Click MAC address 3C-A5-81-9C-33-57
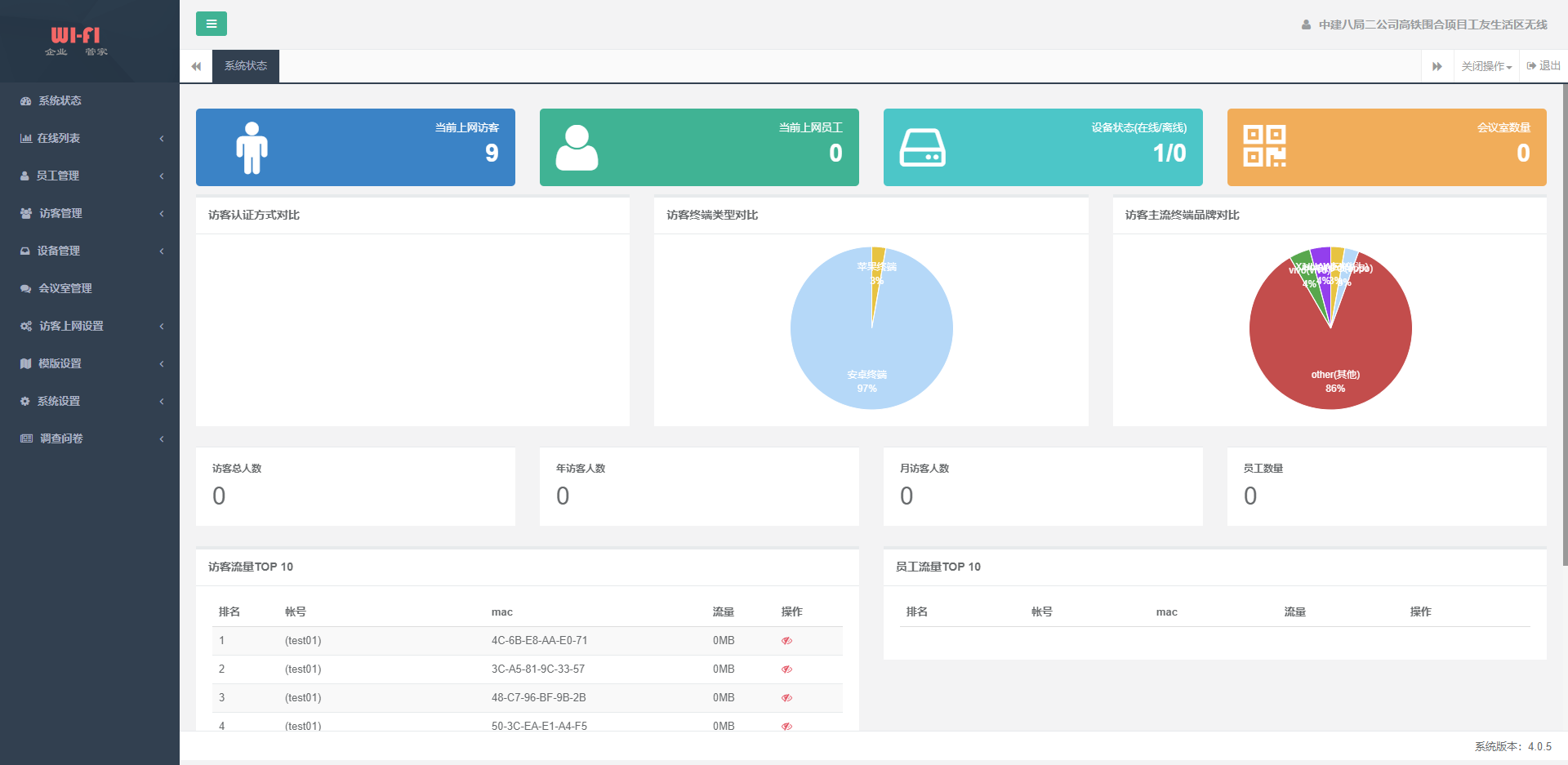The image size is (1568, 765). [538, 669]
